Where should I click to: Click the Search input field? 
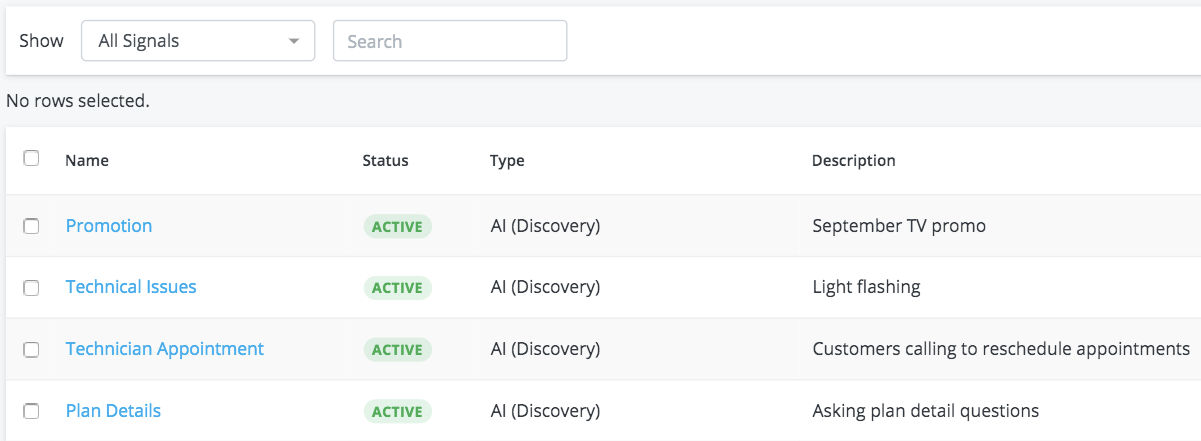450,41
